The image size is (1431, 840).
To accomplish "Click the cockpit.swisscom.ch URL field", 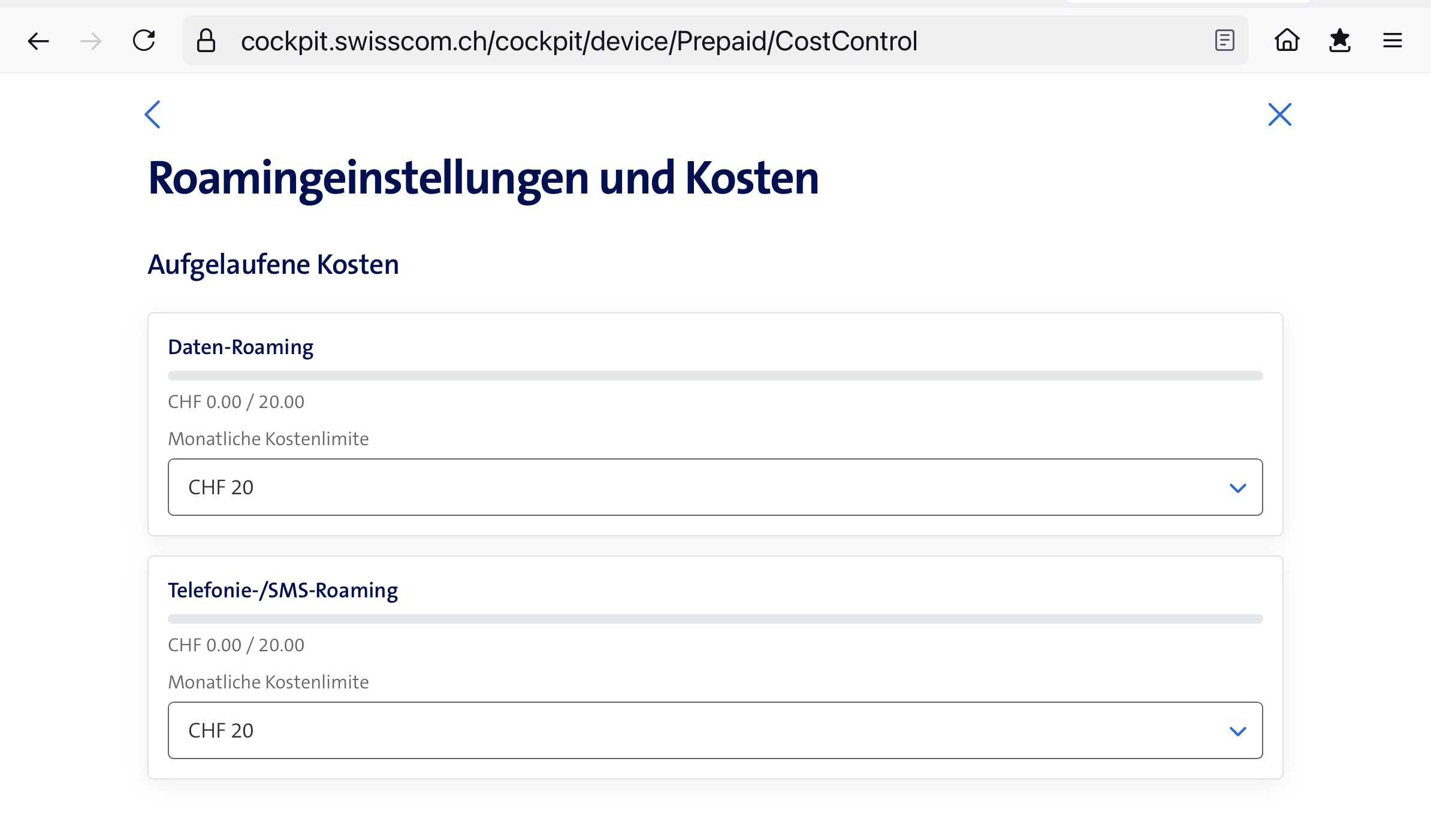I will tap(578, 41).
